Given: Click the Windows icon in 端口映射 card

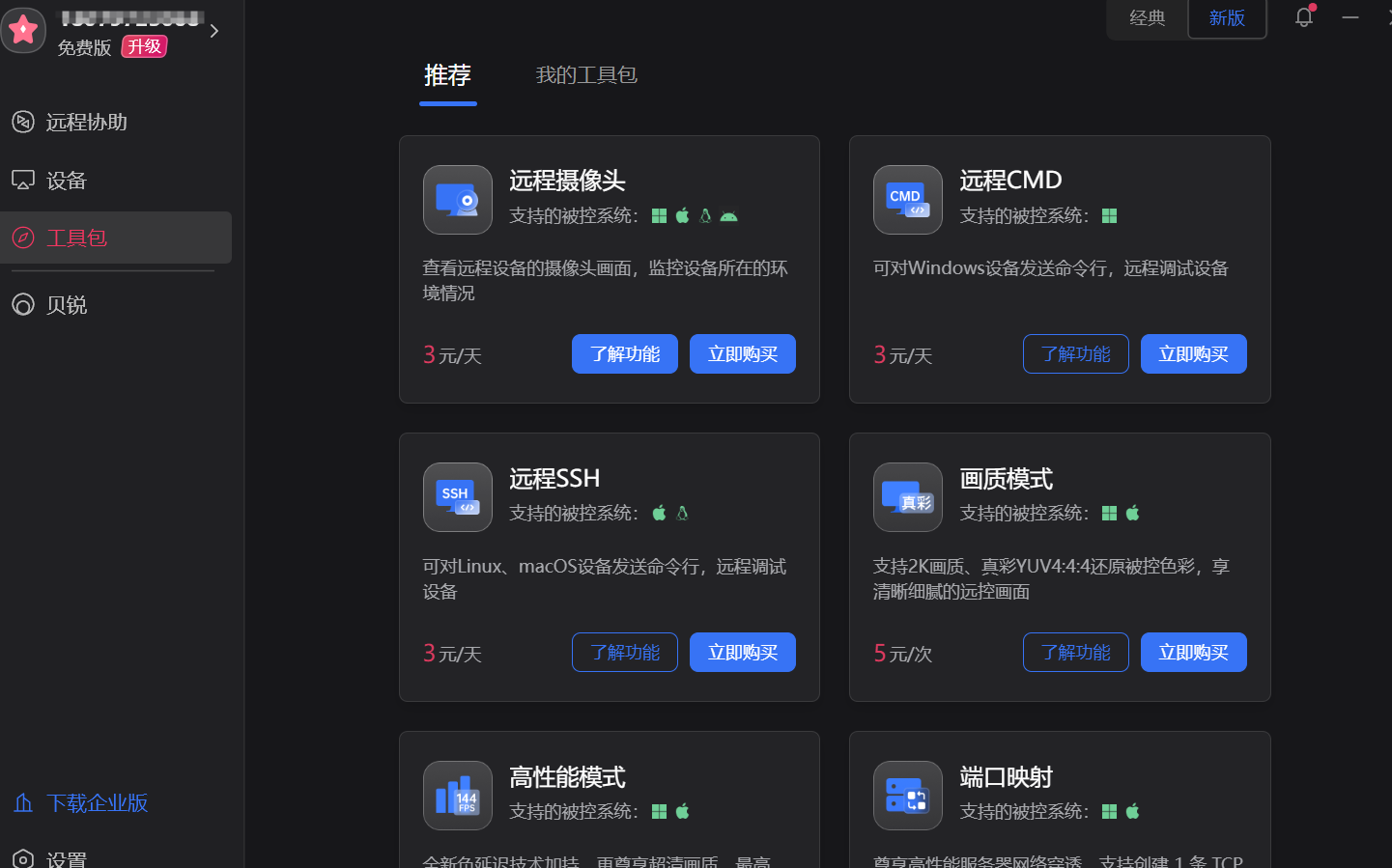Looking at the screenshot, I should pyautogui.click(x=1109, y=812).
